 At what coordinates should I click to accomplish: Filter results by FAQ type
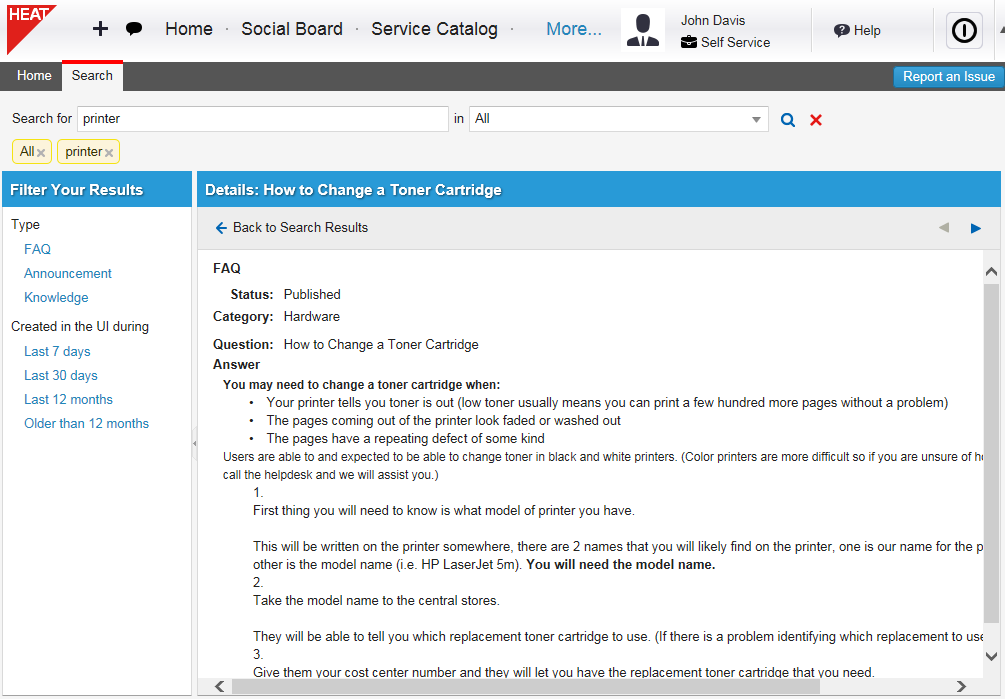click(x=37, y=249)
